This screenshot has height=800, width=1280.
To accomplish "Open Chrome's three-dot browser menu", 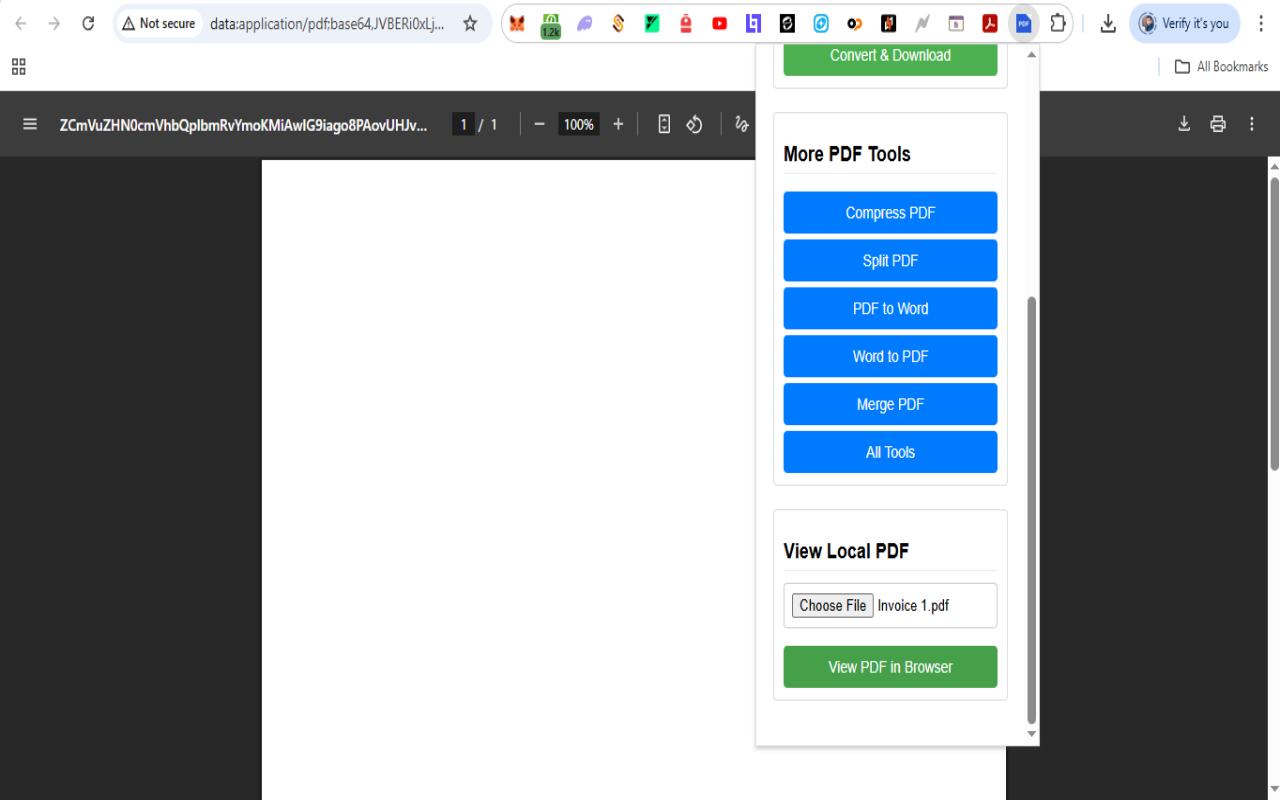I will click(1260, 23).
